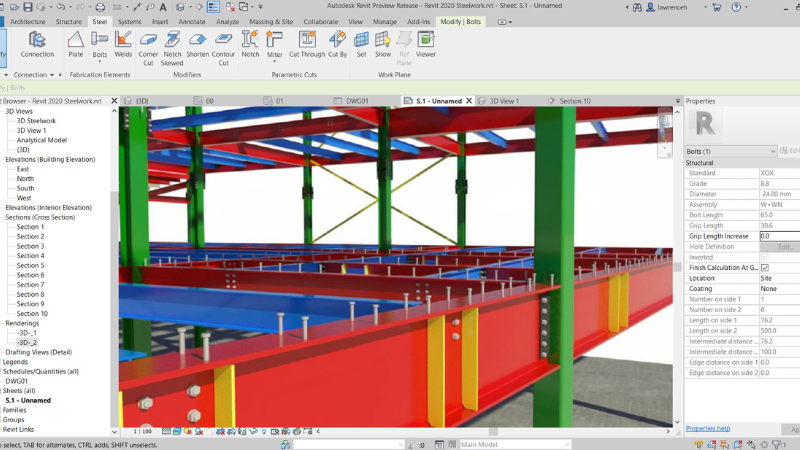Click the Edit button for Hole Definition
Image resolution: width=800 pixels, height=450 pixels.
[x=785, y=247]
